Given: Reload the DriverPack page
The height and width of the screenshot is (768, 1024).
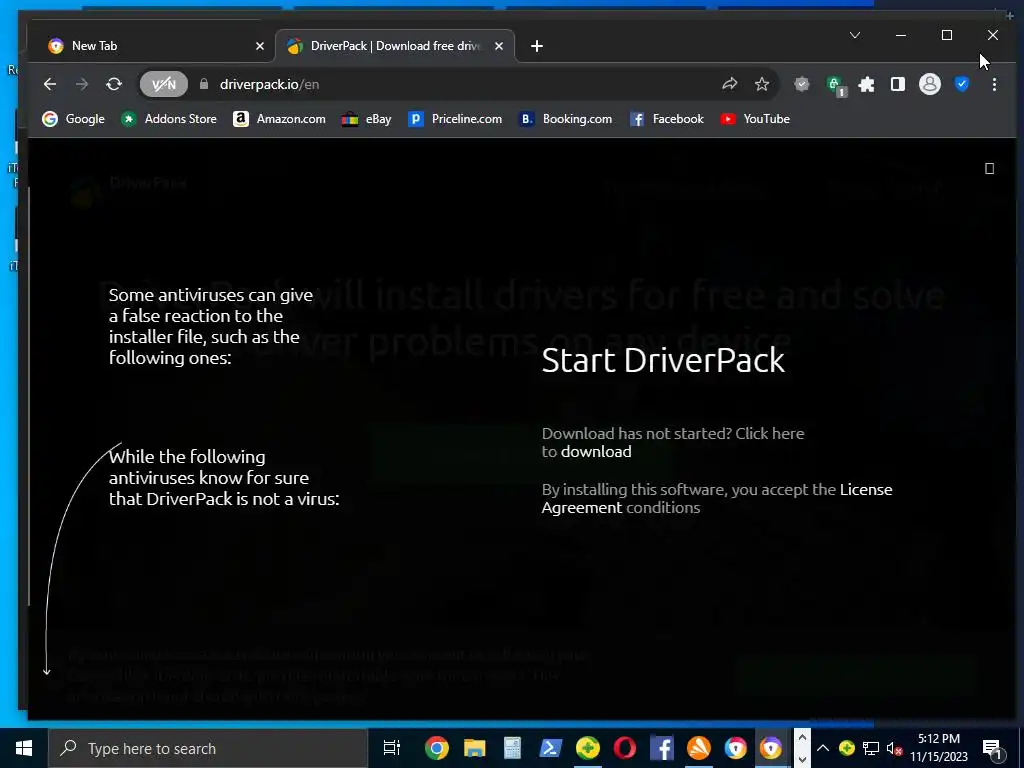Looking at the screenshot, I should click(x=114, y=84).
